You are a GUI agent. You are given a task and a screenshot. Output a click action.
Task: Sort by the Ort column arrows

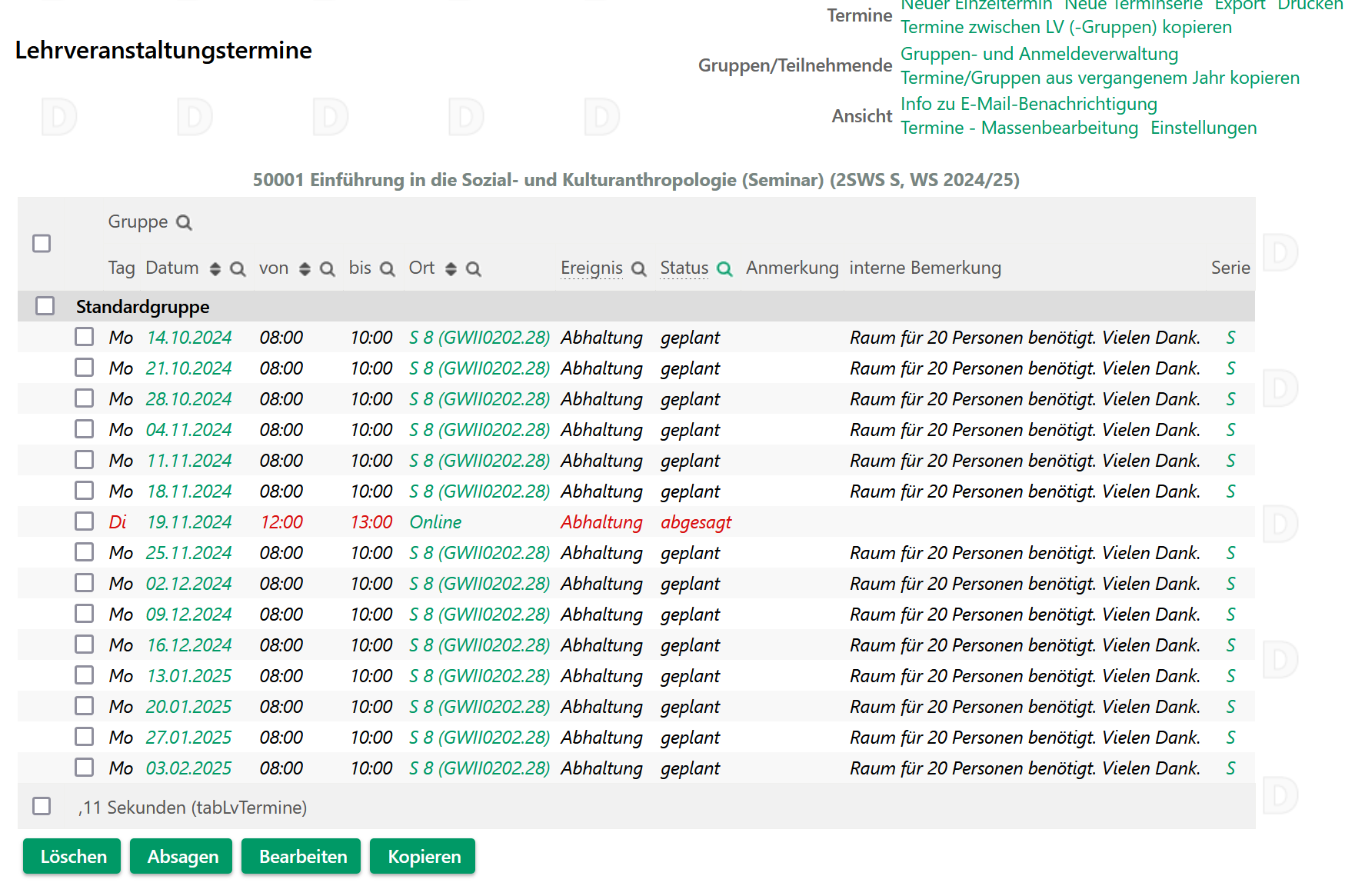pos(451,268)
